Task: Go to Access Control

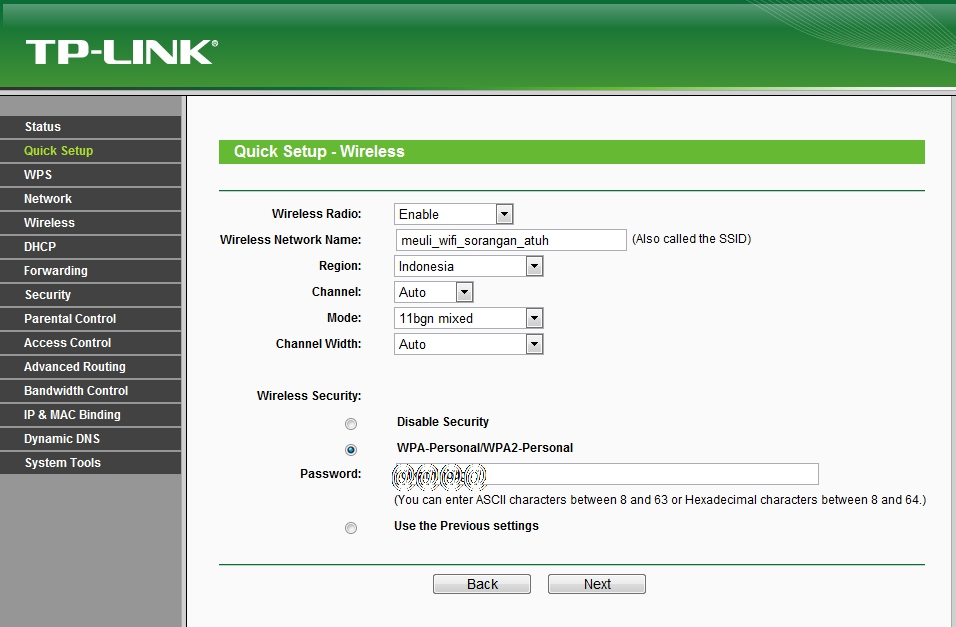Action: (90, 343)
